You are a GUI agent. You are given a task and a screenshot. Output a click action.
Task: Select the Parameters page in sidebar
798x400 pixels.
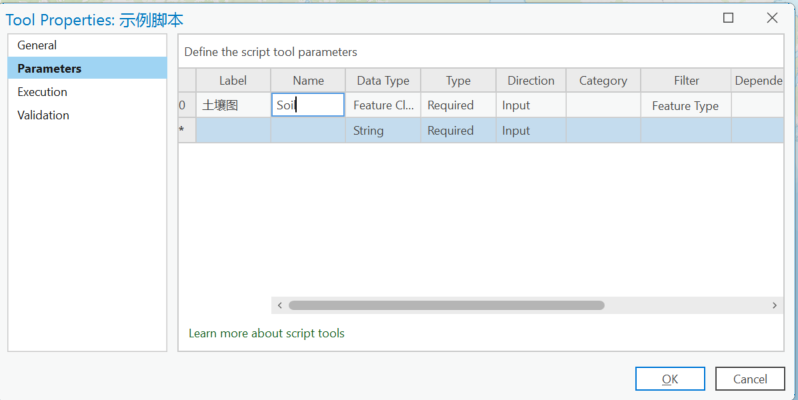click(x=87, y=68)
